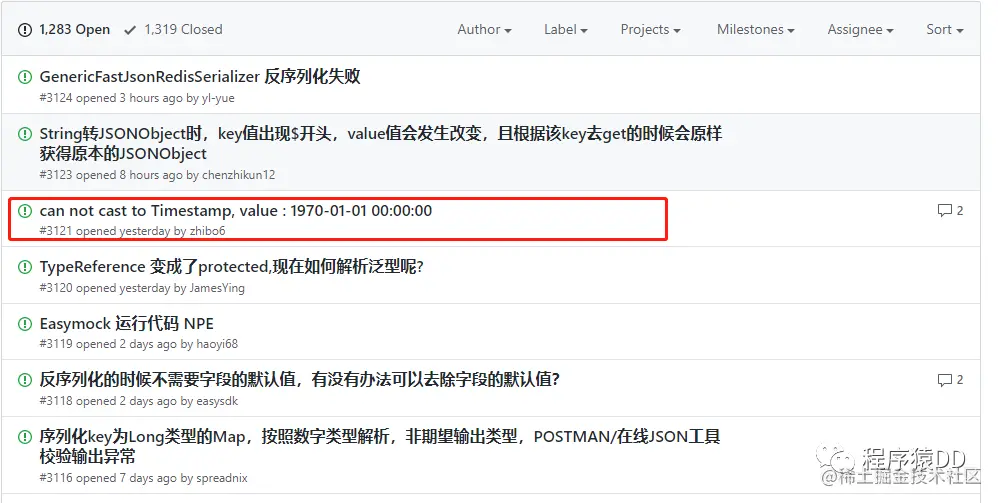Click the open-issue icon next to 1,283 Open

click(25, 30)
